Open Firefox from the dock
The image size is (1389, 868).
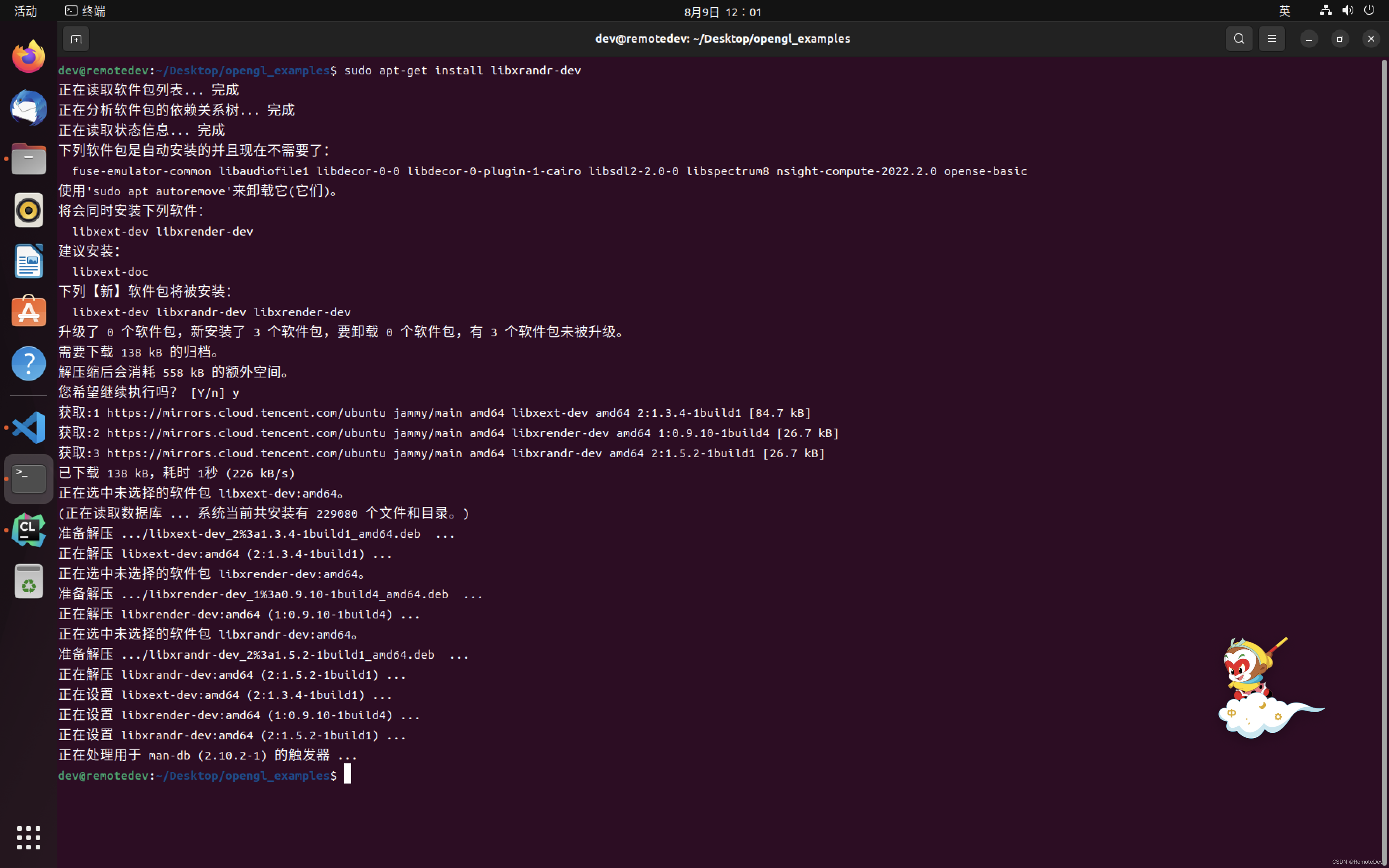(x=29, y=56)
